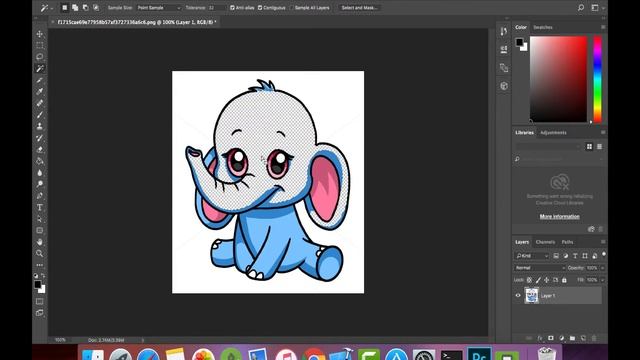Open the More information link
640x360 pixels.
pyautogui.click(x=560, y=217)
